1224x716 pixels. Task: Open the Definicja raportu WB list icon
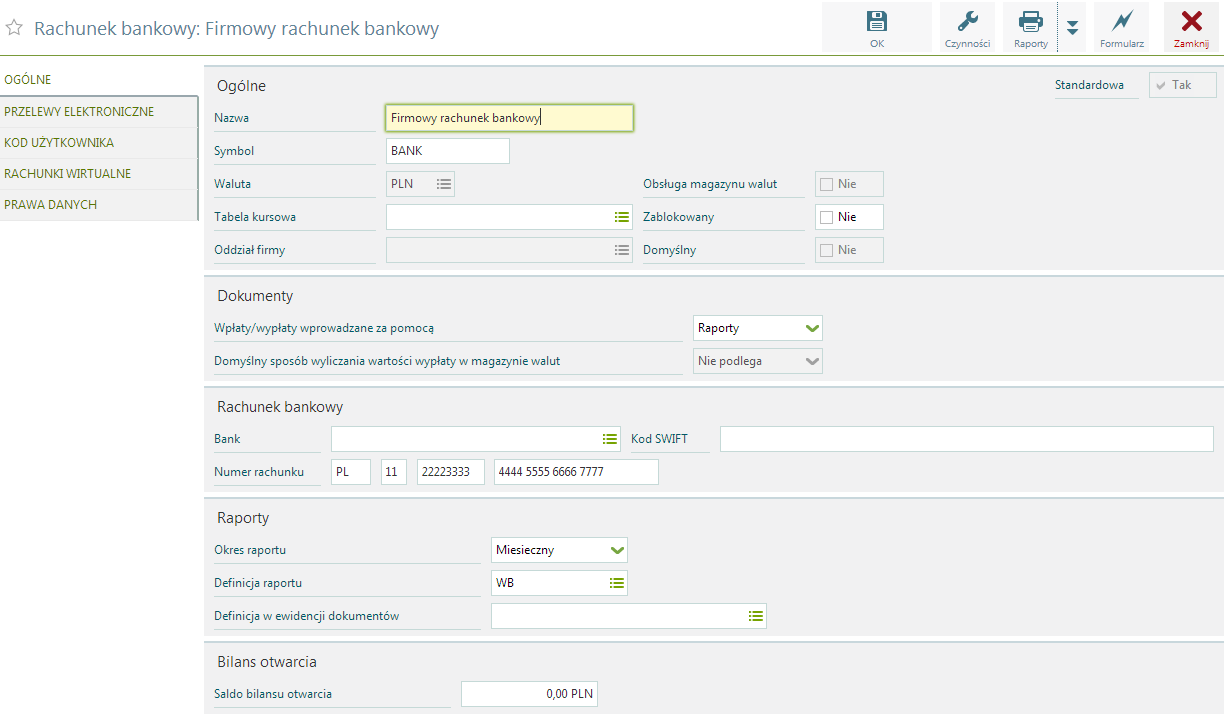click(x=617, y=583)
